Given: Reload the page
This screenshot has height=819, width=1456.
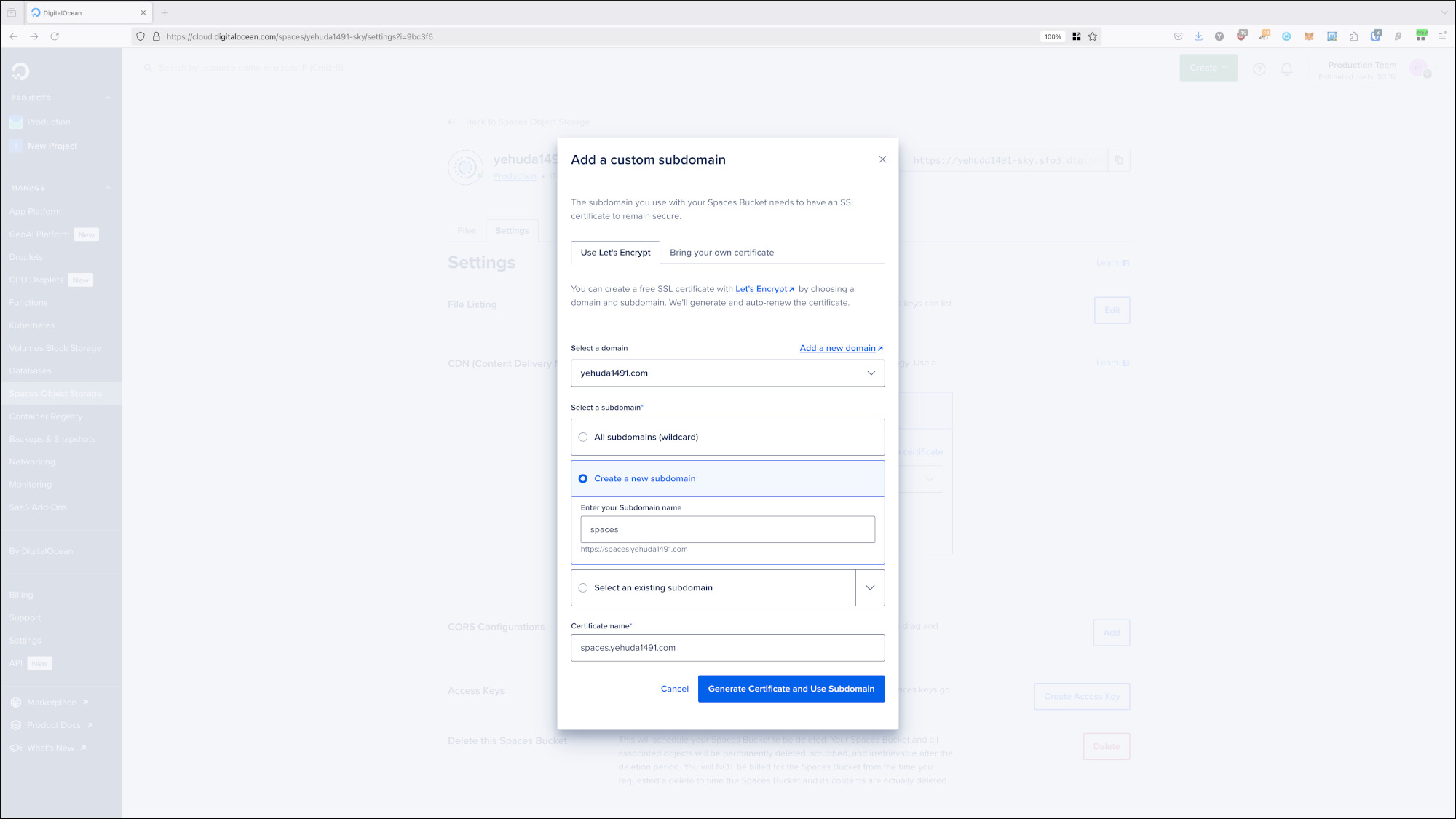Looking at the screenshot, I should tap(55, 36).
